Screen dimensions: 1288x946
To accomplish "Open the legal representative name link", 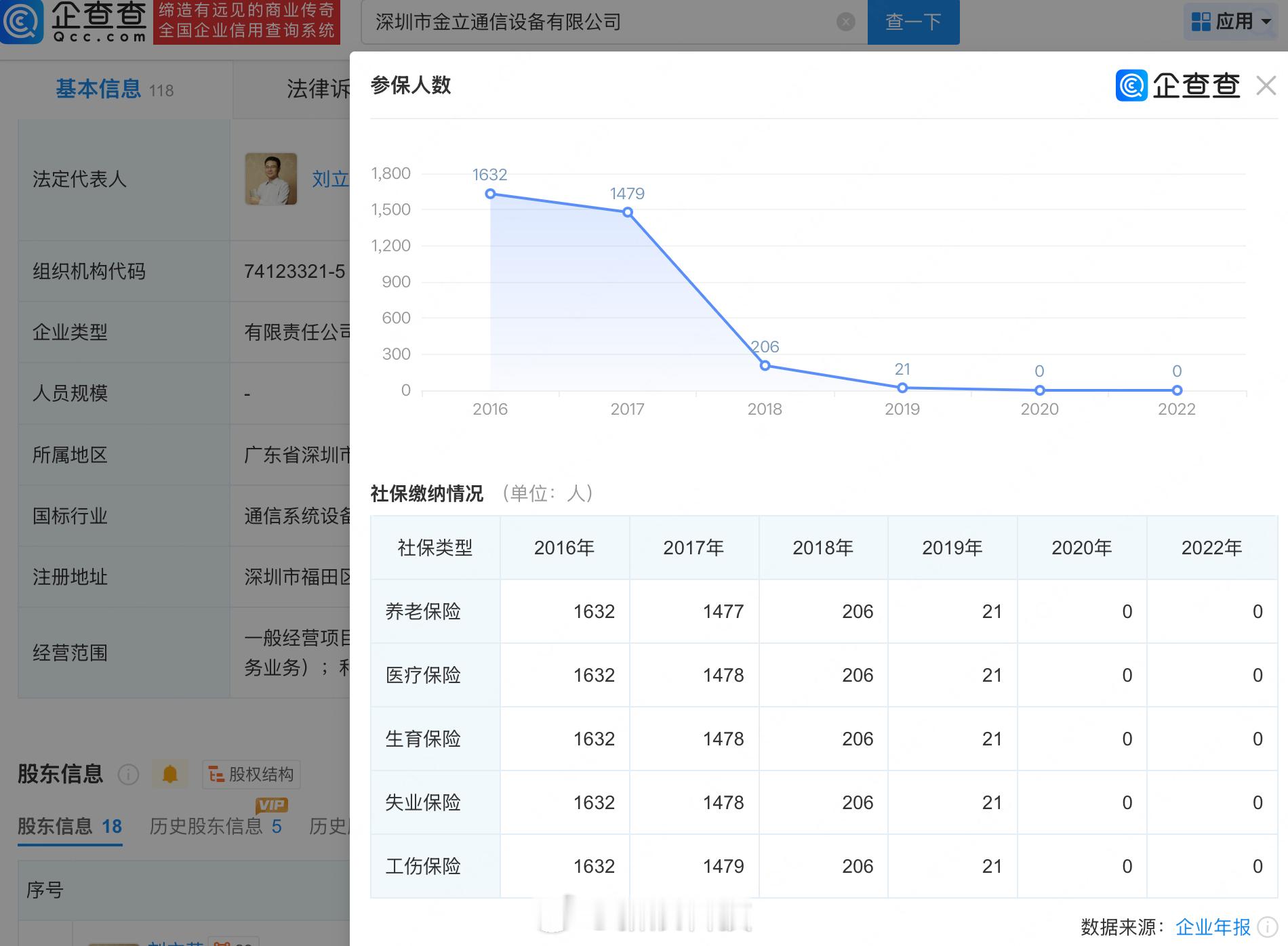I will click(330, 179).
